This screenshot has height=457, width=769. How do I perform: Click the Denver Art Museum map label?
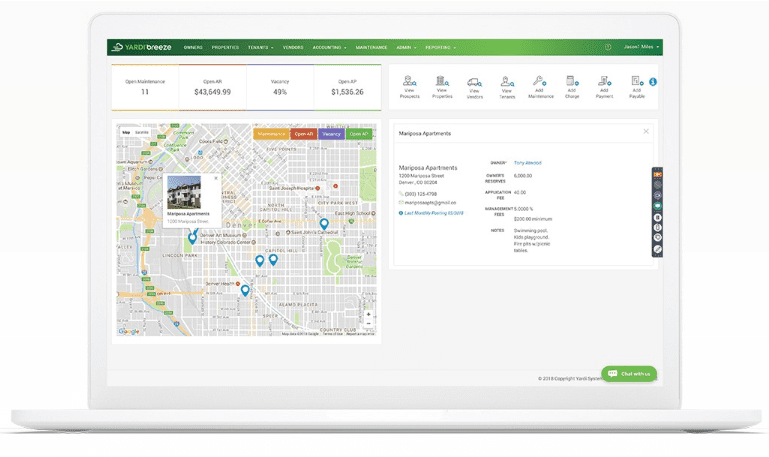pyautogui.click(x=220, y=235)
